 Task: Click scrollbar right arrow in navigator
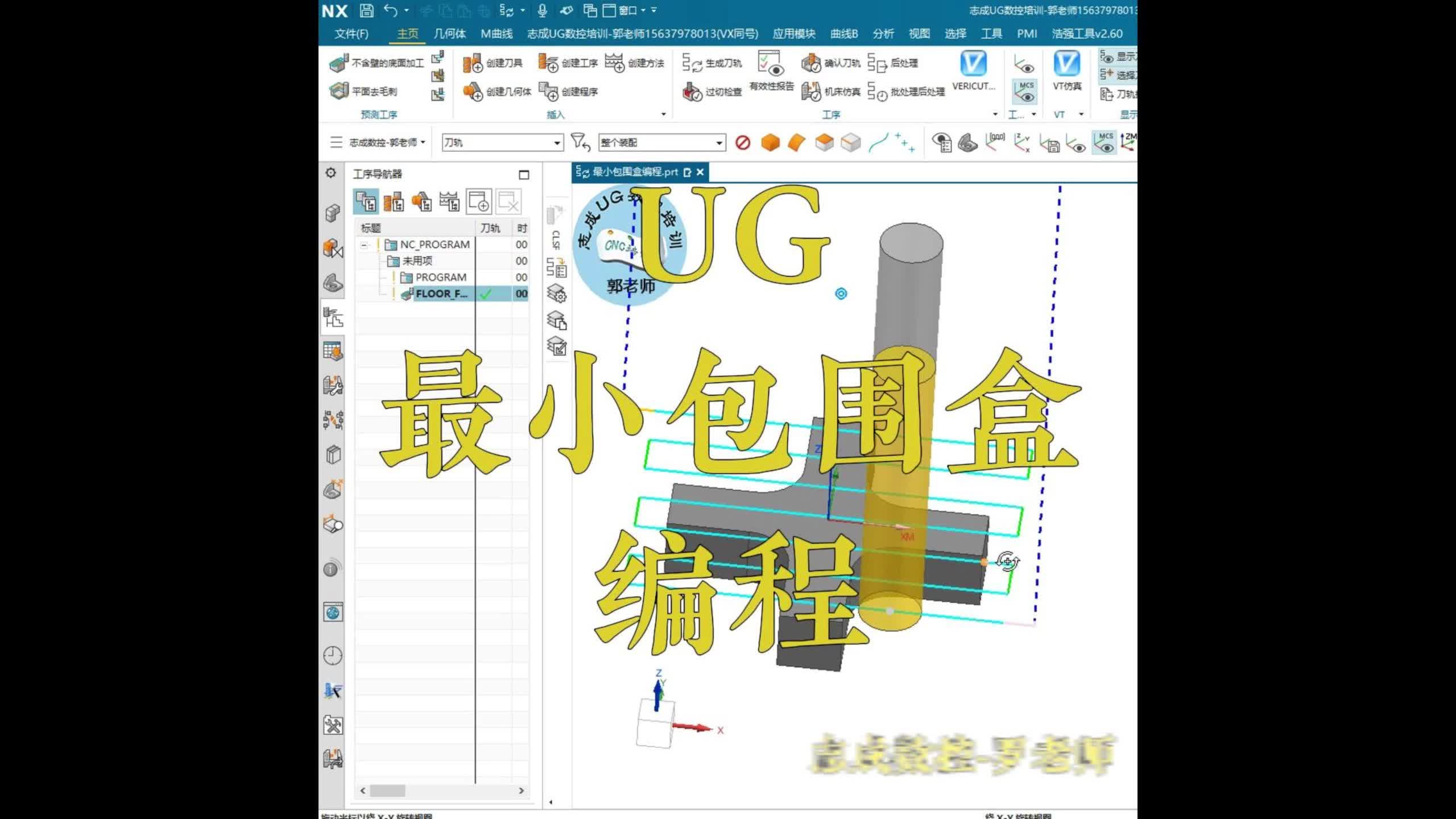point(521,791)
